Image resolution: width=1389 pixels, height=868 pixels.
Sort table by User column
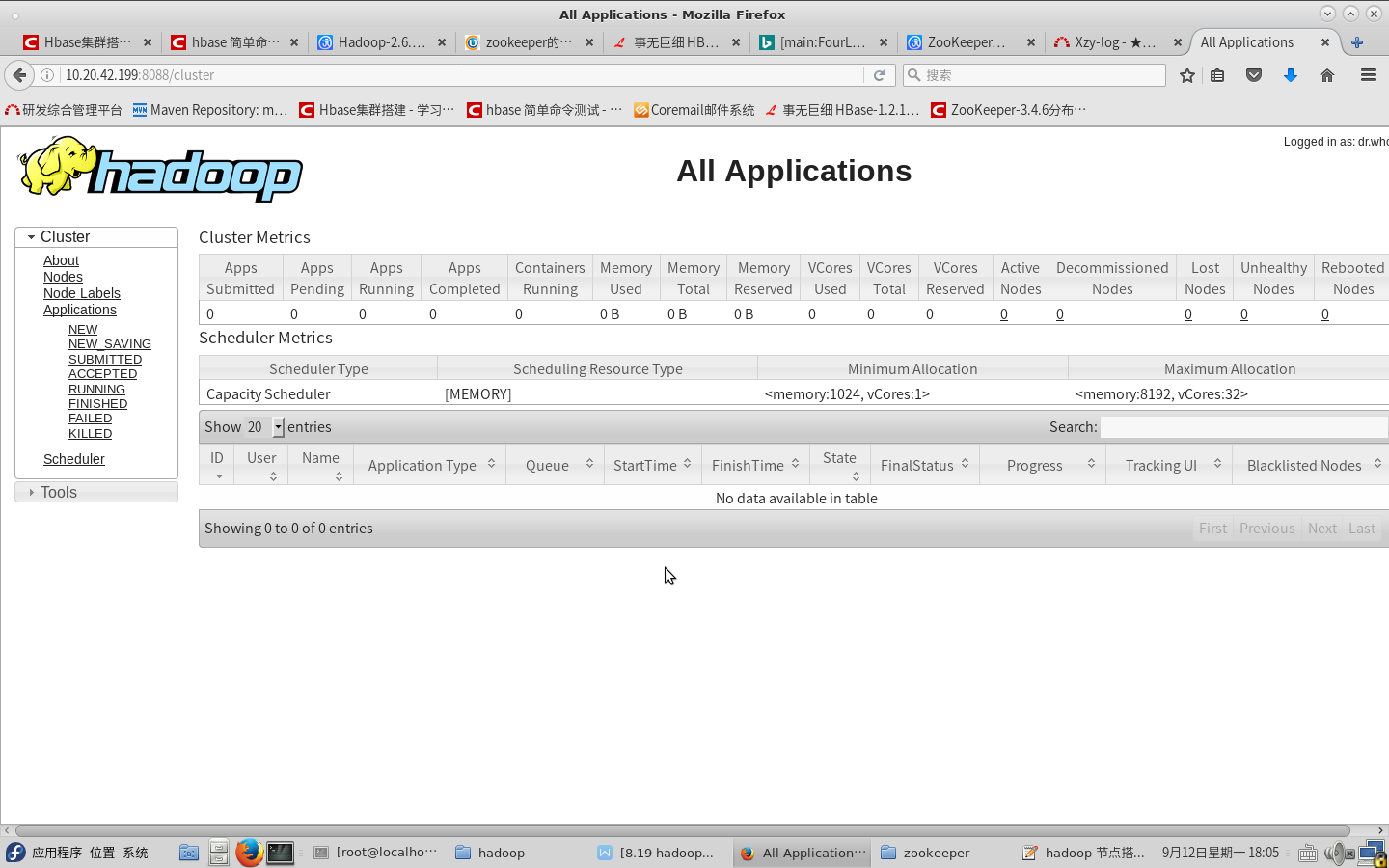point(261,465)
